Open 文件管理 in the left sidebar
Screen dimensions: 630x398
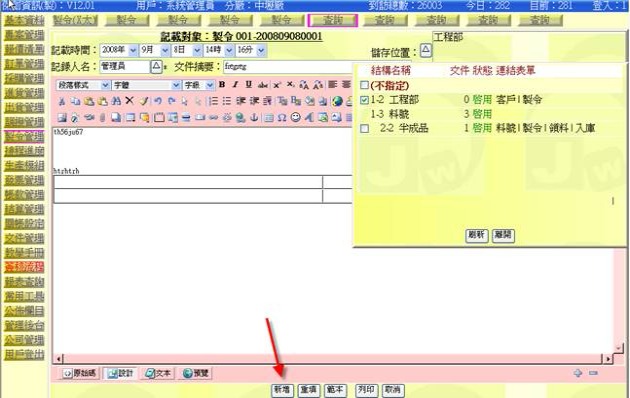point(24,238)
